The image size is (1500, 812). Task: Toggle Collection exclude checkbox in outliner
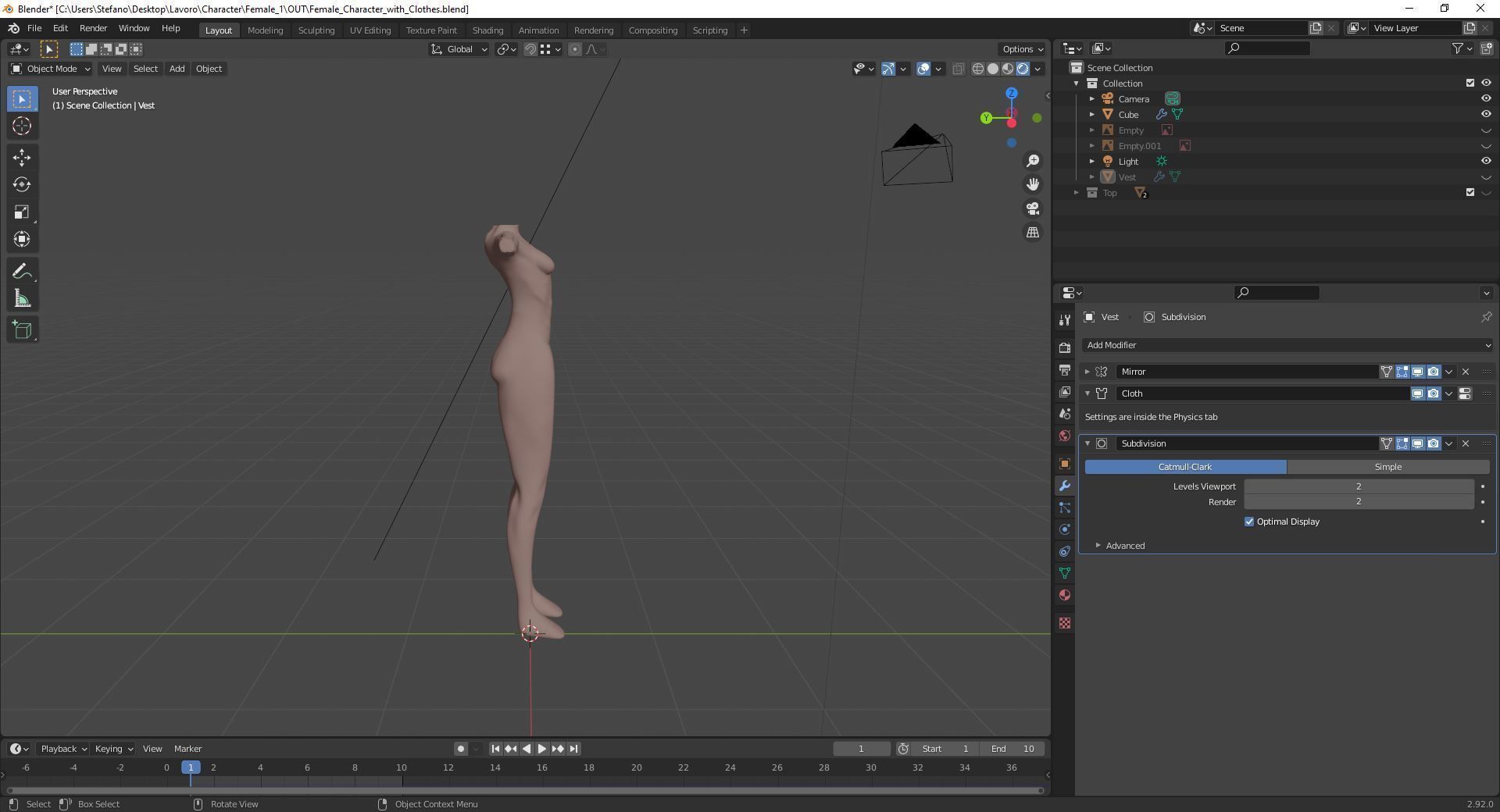[x=1470, y=84]
